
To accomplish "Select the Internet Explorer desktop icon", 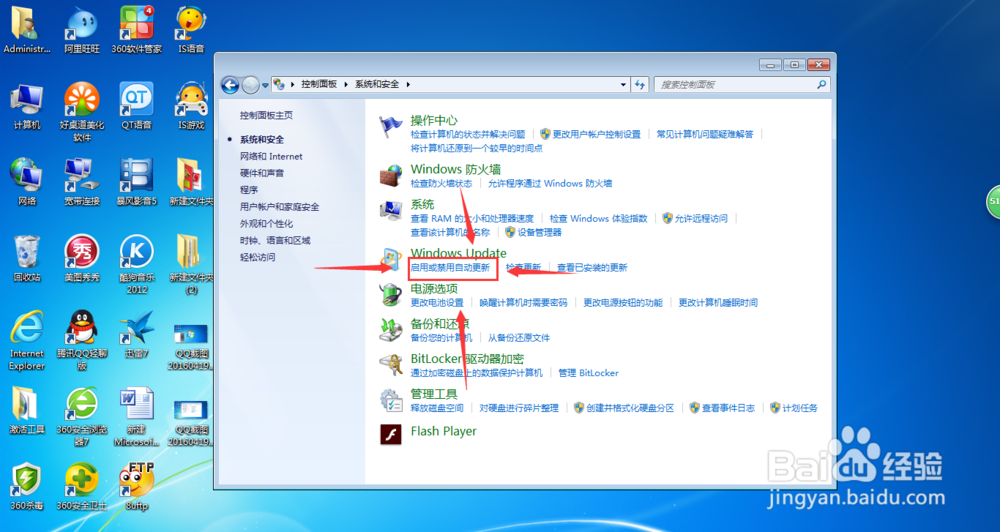I will (x=26, y=341).
